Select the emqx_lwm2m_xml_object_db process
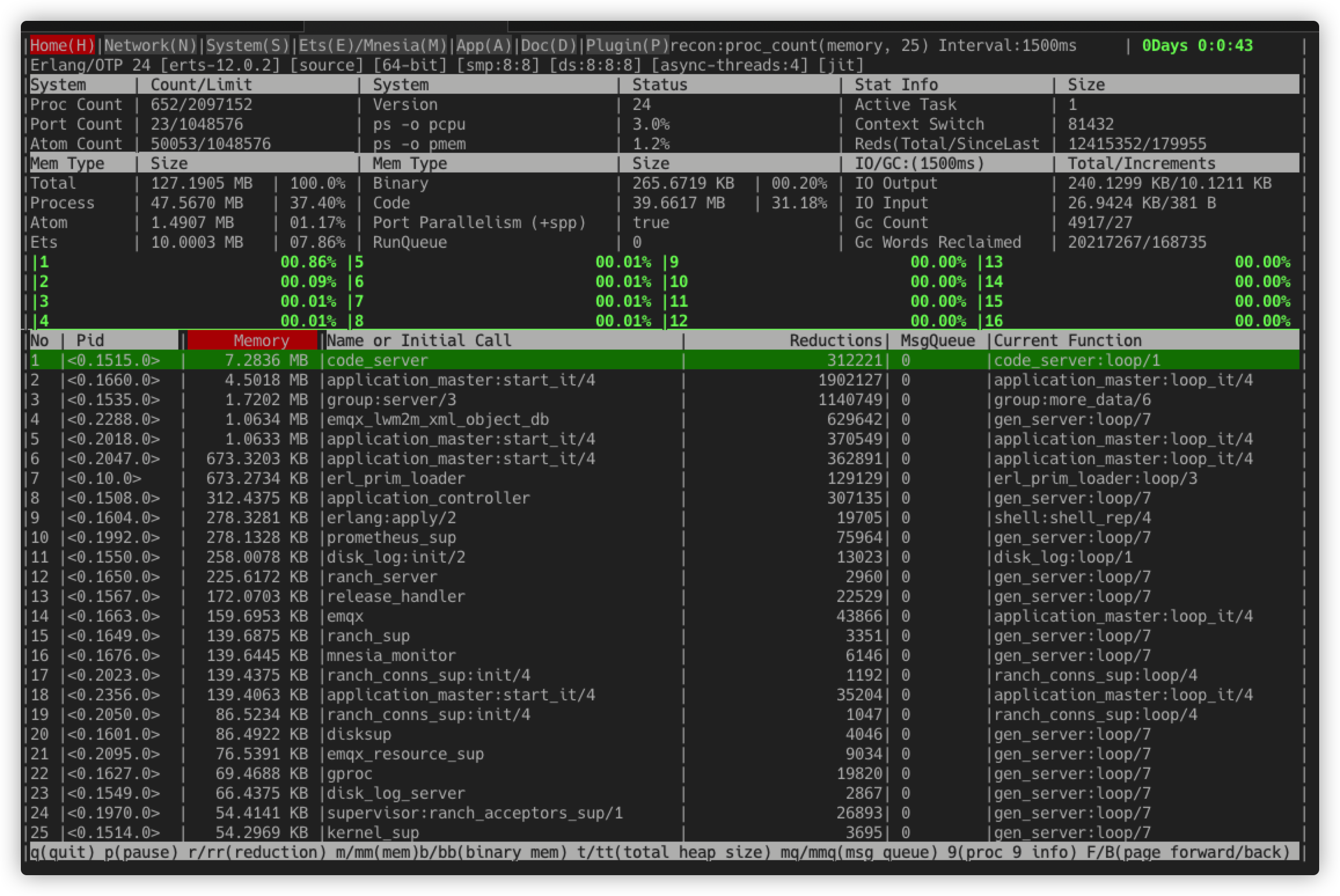 point(438,419)
